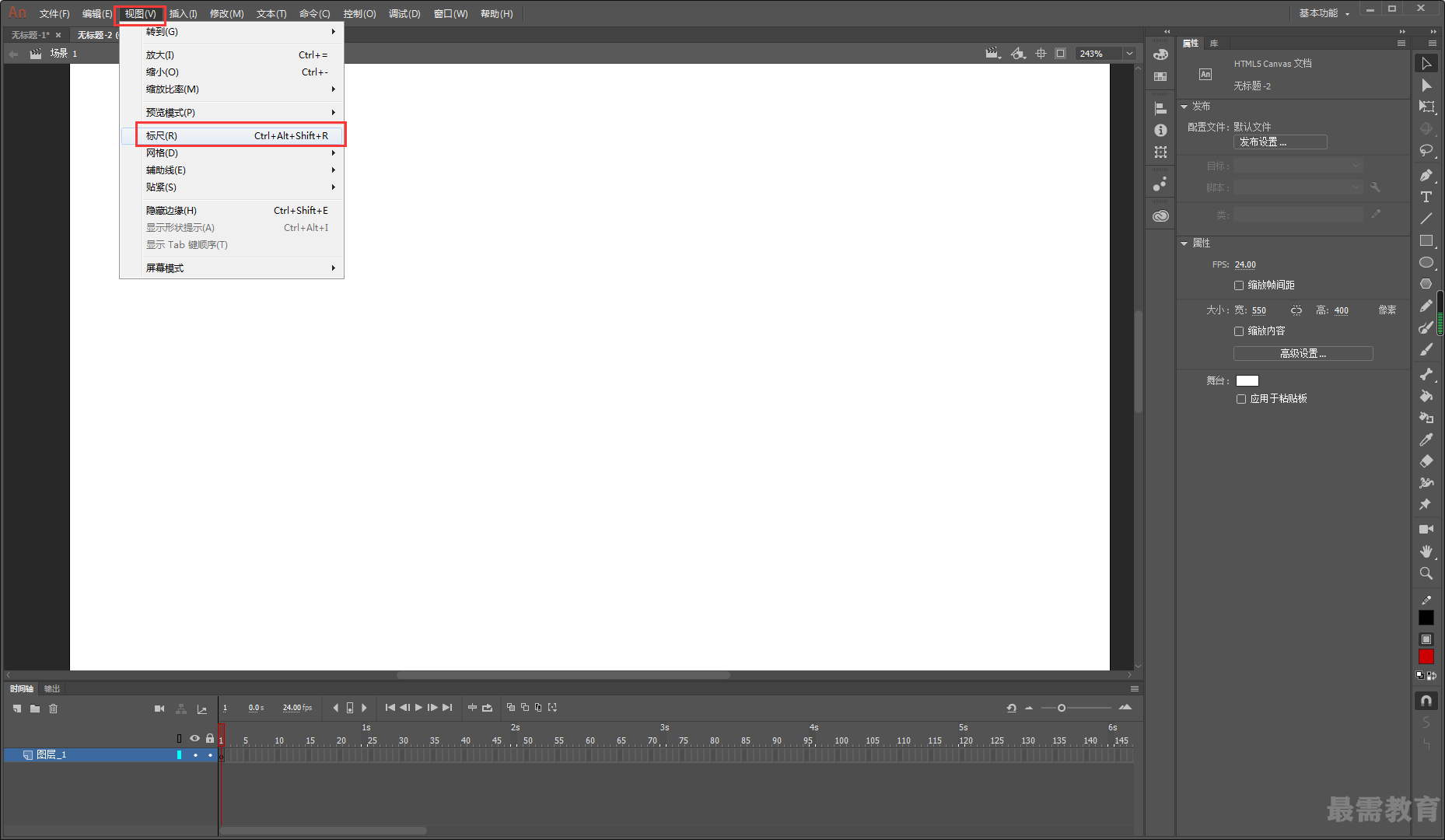
Task: Open the stage color swatch
Action: [1247, 381]
